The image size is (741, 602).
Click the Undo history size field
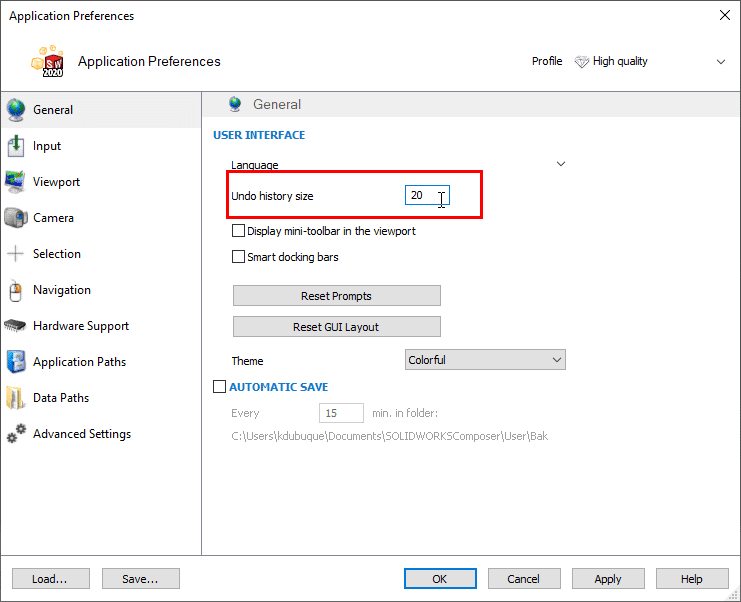427,195
